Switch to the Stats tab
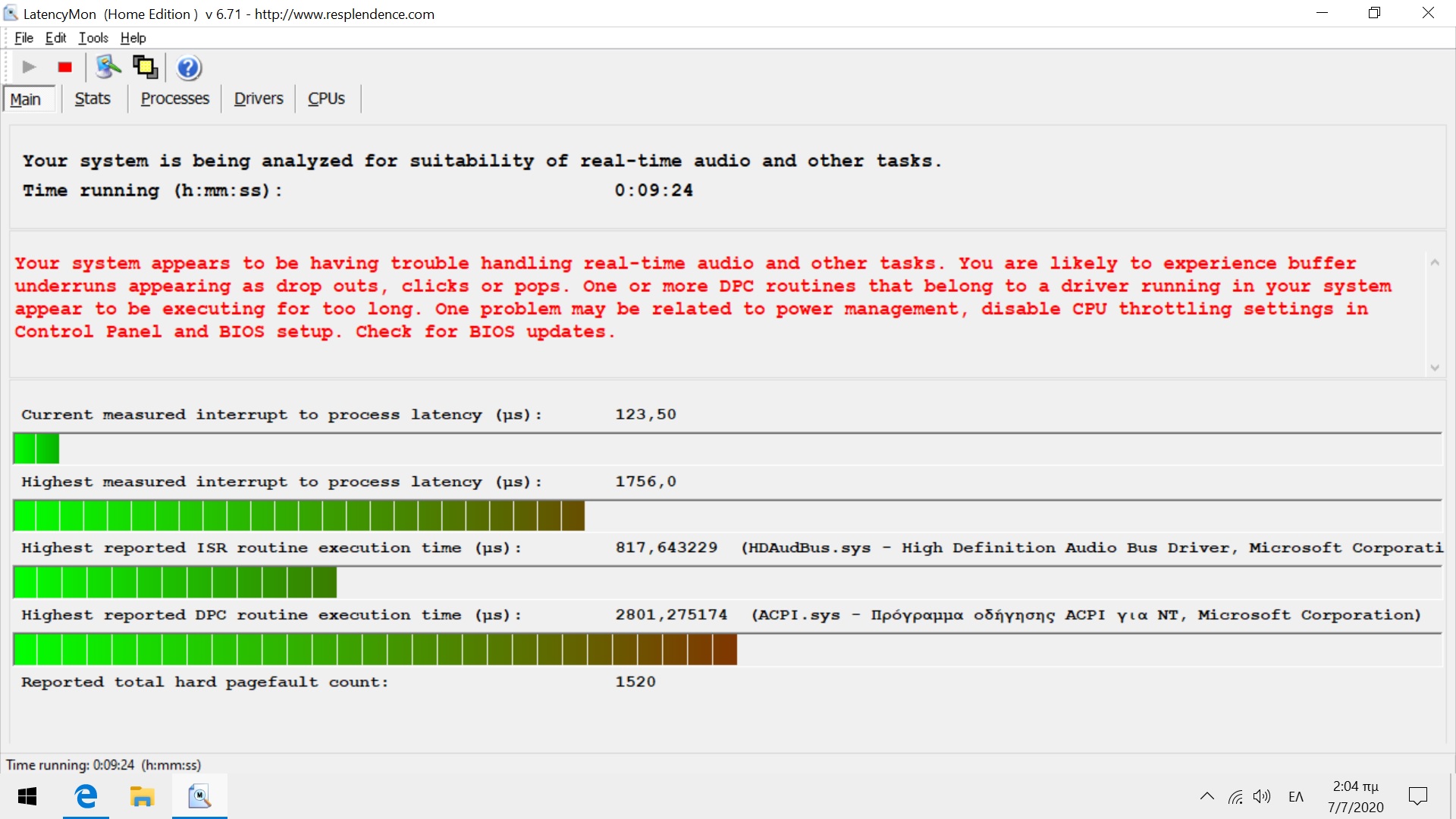The width and height of the screenshot is (1456, 819). (93, 99)
